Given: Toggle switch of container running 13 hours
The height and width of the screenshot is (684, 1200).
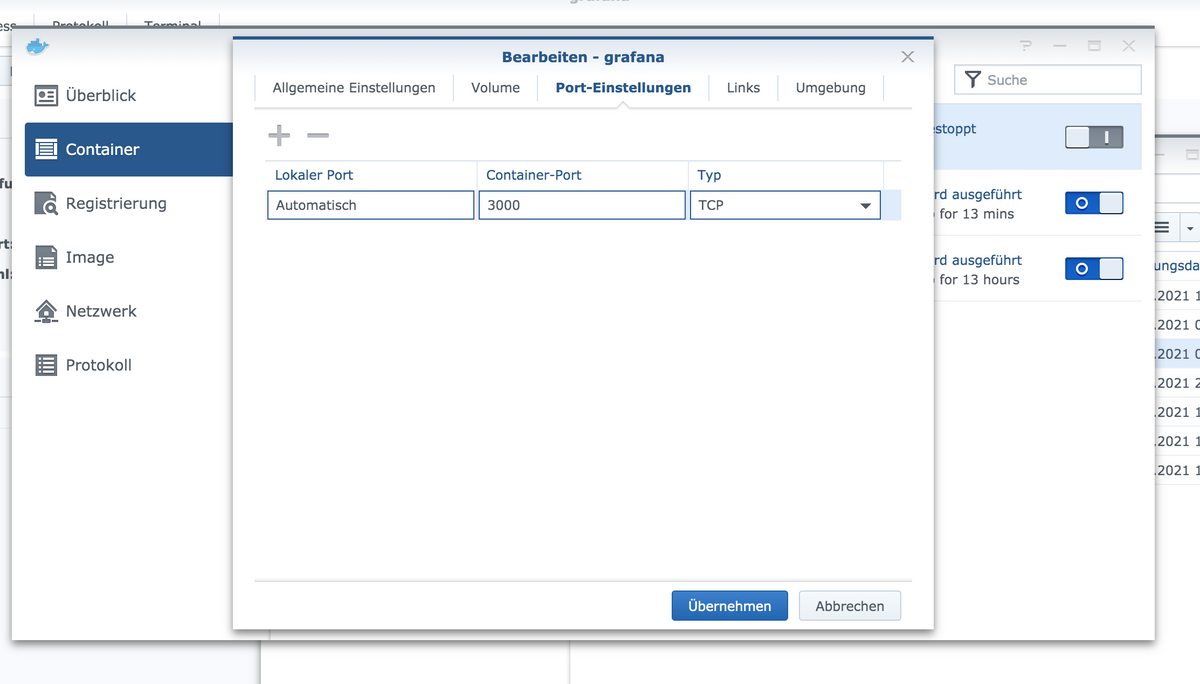Looking at the screenshot, I should [x=1094, y=269].
